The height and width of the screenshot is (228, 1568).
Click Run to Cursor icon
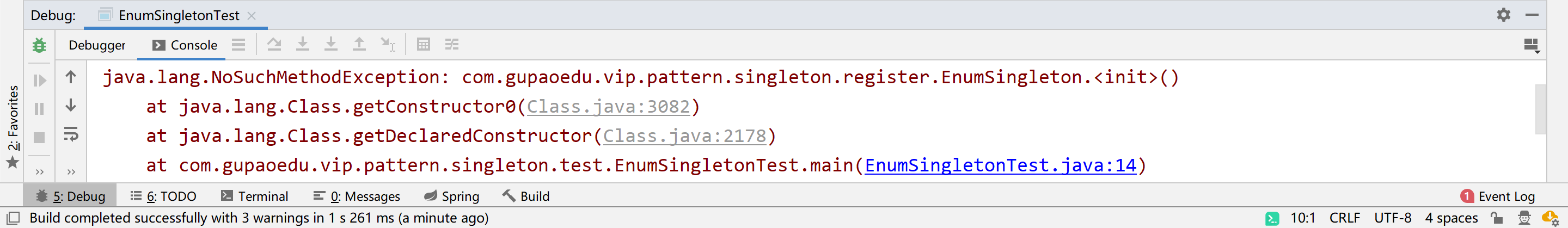tap(388, 45)
